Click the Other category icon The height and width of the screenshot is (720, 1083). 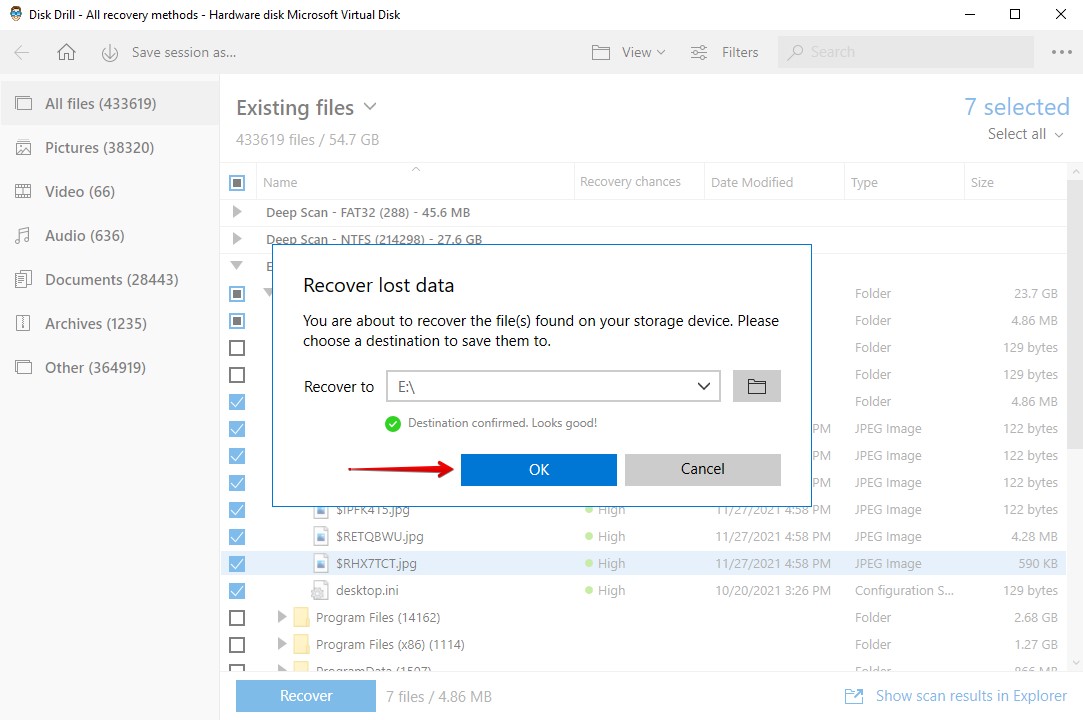23,368
